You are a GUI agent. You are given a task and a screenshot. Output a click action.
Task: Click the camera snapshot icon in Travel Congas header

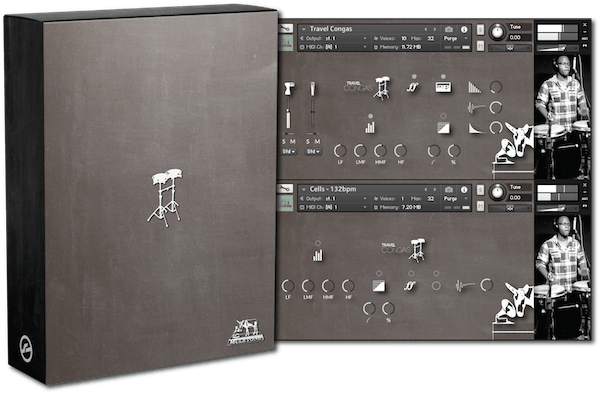449,29
